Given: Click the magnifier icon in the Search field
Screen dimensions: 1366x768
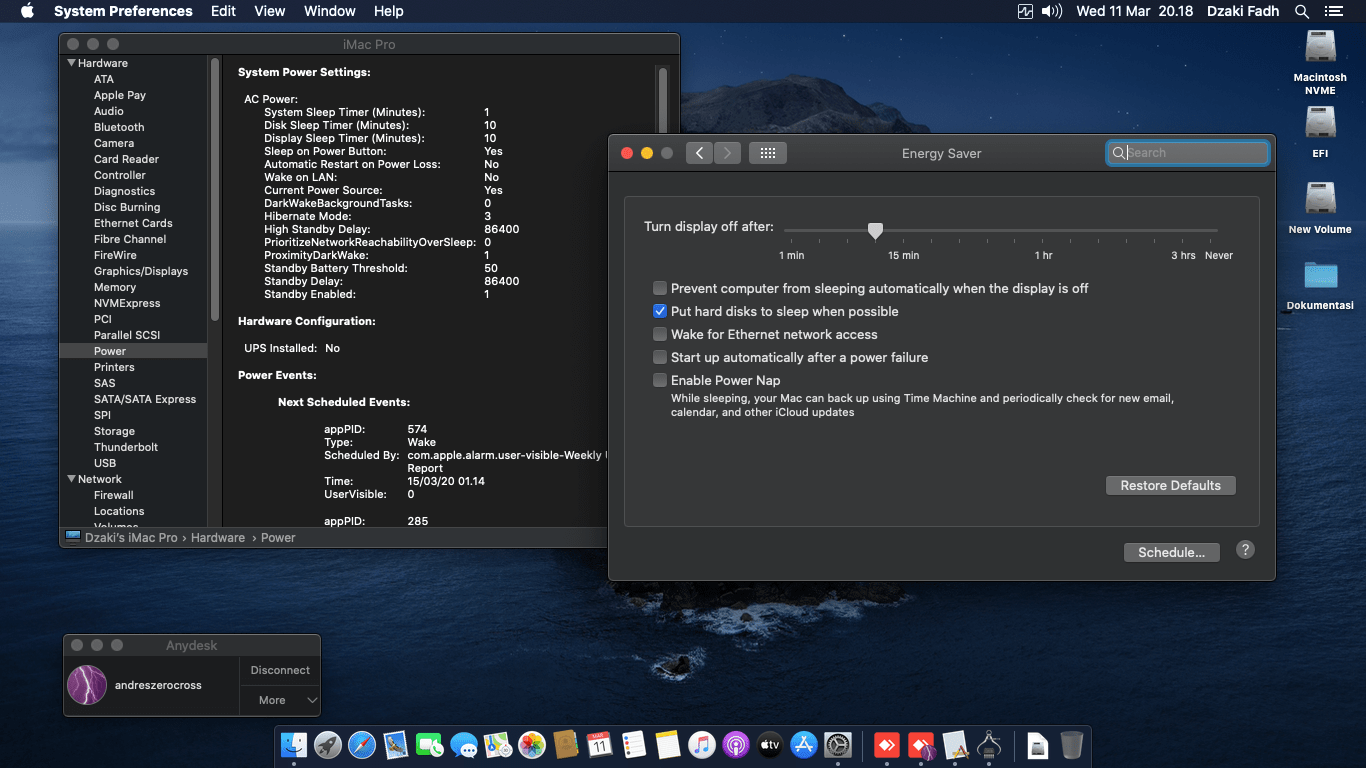Looking at the screenshot, I should [1119, 152].
